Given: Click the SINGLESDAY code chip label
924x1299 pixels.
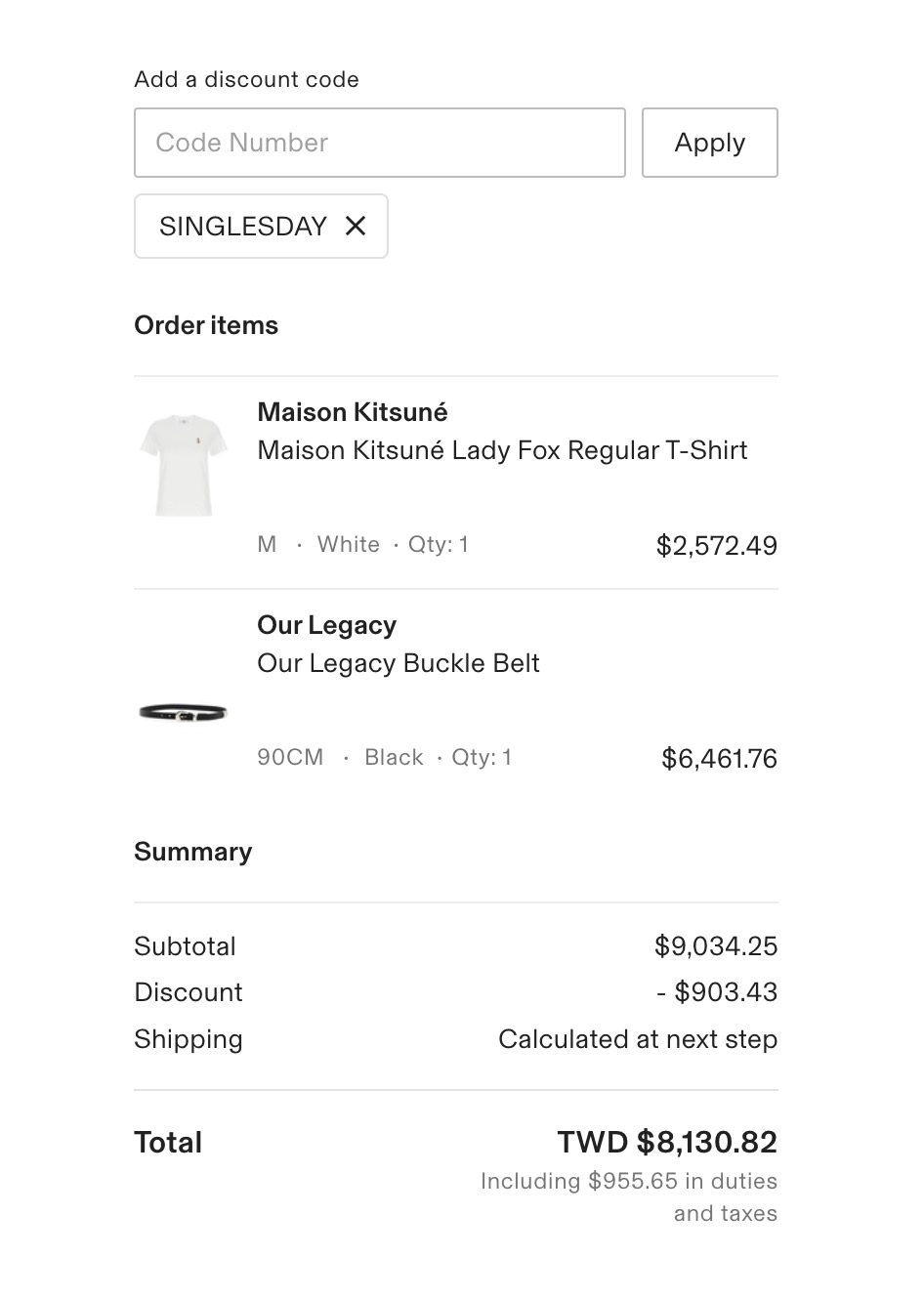Looking at the screenshot, I should click(242, 227).
